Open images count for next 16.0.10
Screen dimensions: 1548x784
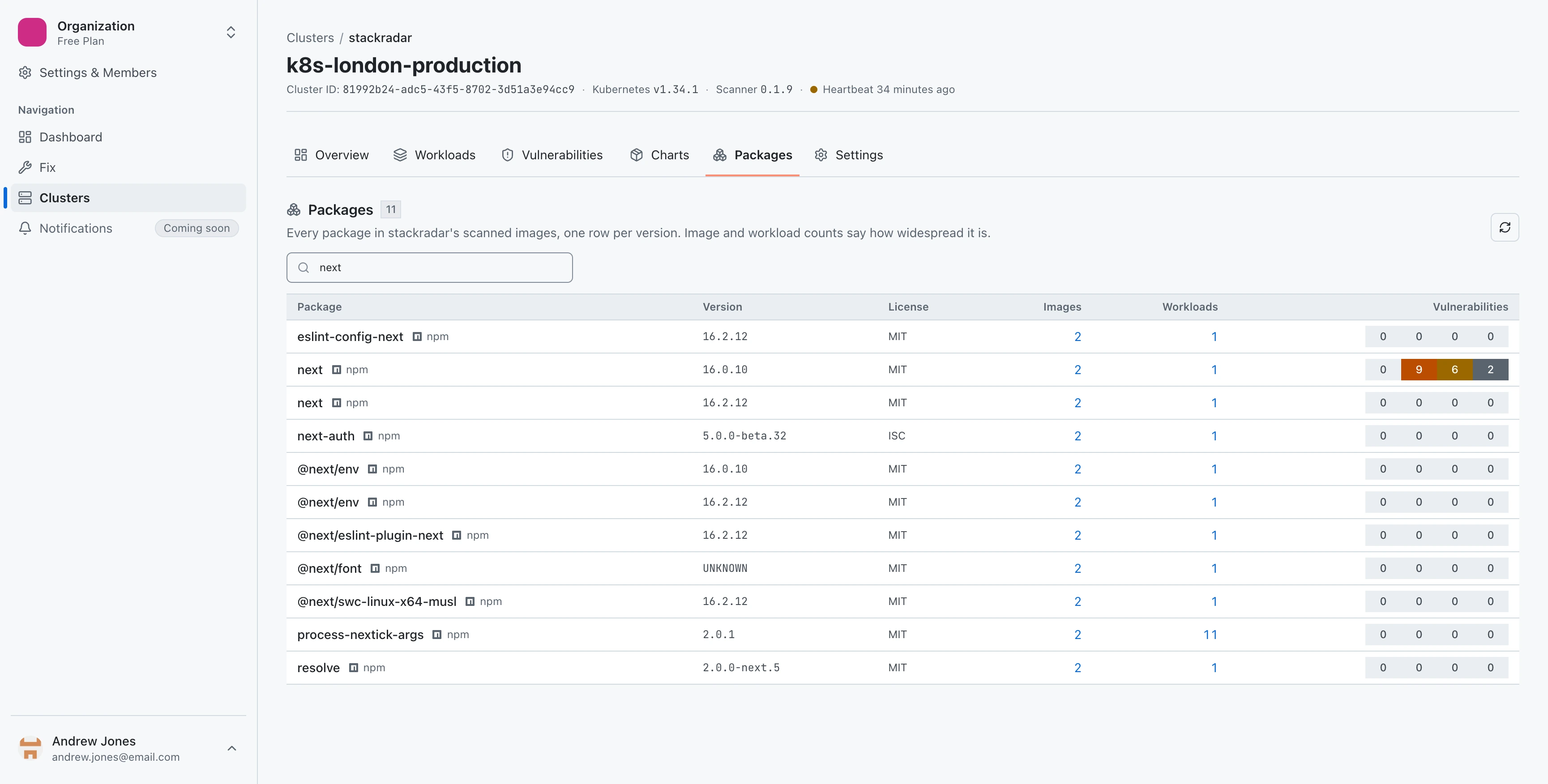tap(1078, 370)
